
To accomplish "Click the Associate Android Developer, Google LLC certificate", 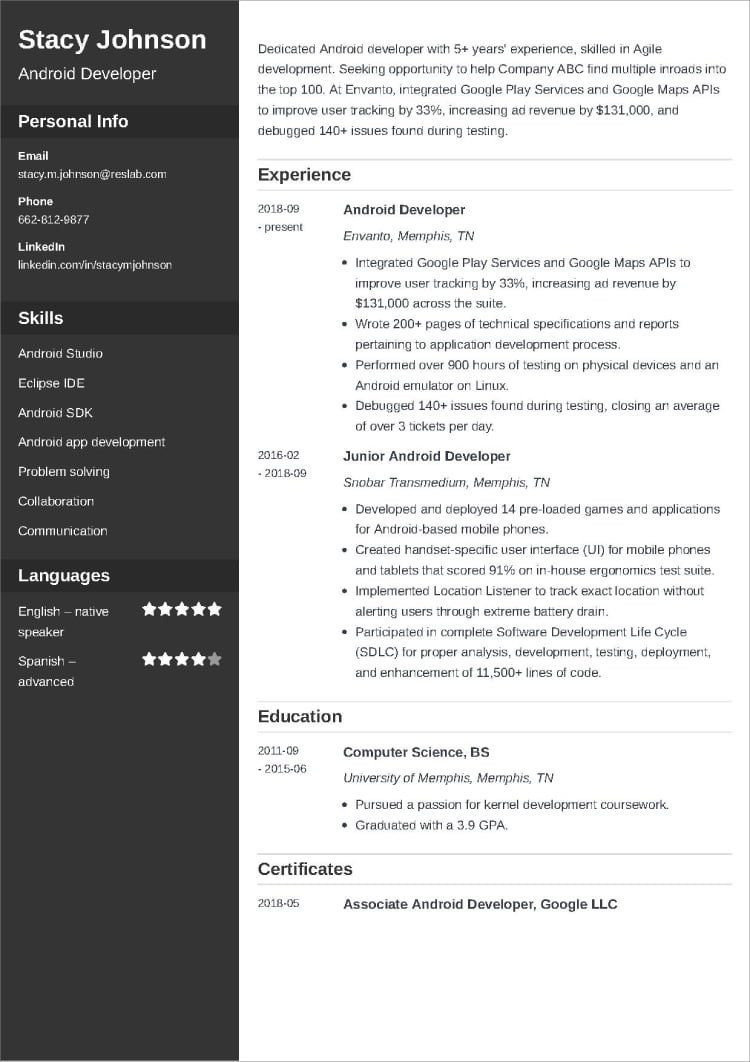I will point(480,904).
